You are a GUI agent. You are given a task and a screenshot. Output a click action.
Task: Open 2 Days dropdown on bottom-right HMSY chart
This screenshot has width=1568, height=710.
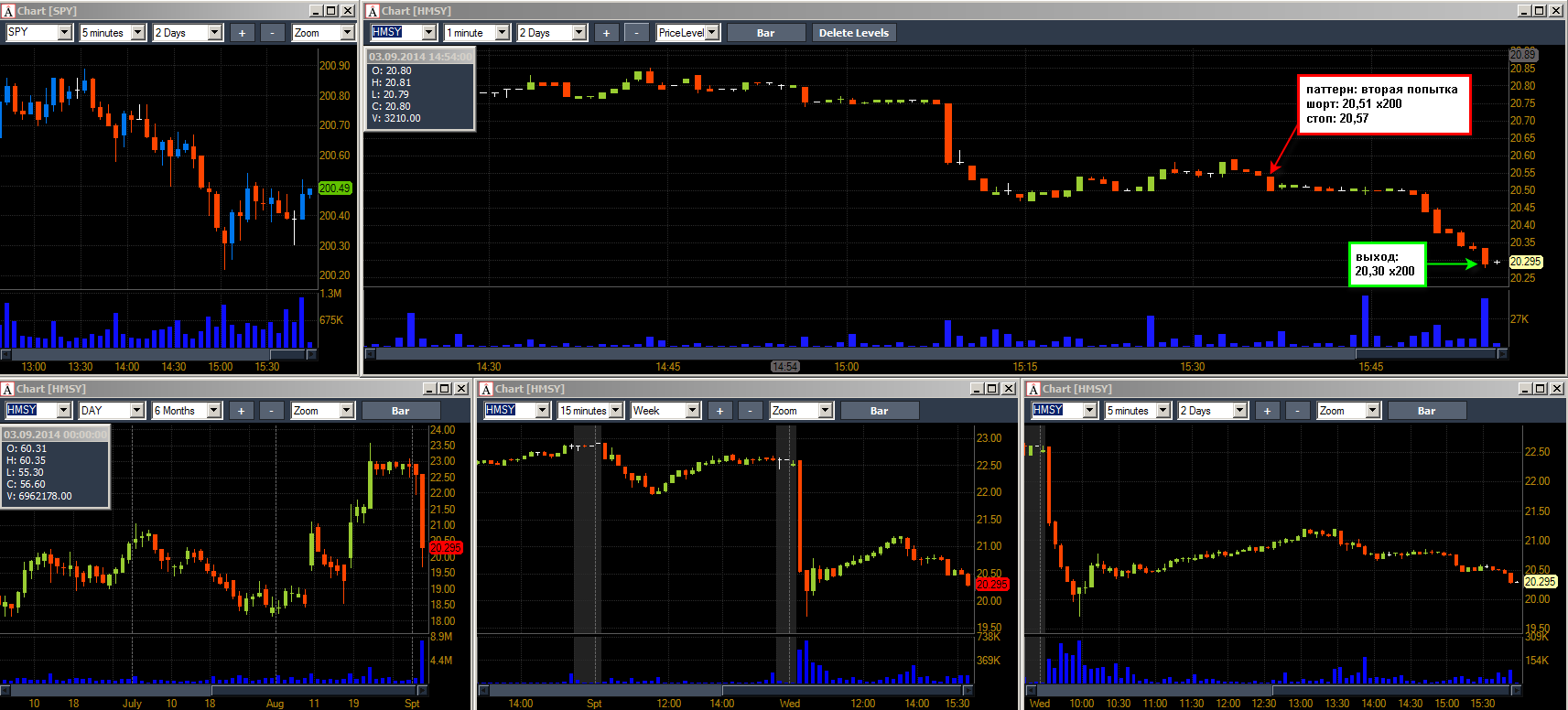(x=1240, y=411)
